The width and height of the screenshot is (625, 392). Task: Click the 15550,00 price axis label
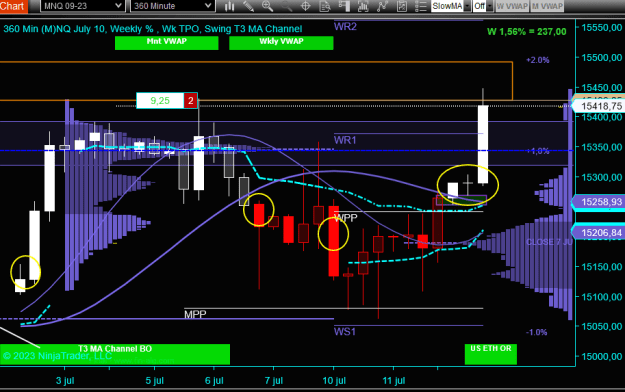601,28
